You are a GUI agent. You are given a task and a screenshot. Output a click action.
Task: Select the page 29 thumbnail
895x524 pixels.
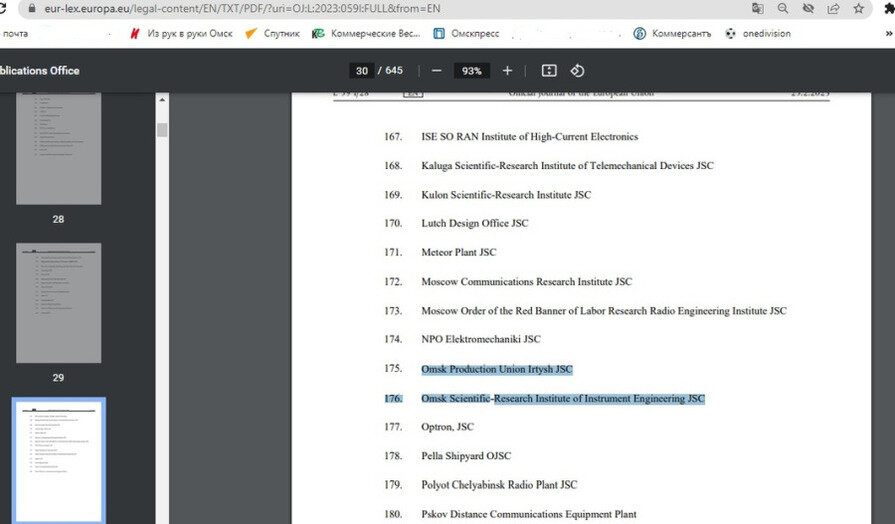[x=58, y=303]
